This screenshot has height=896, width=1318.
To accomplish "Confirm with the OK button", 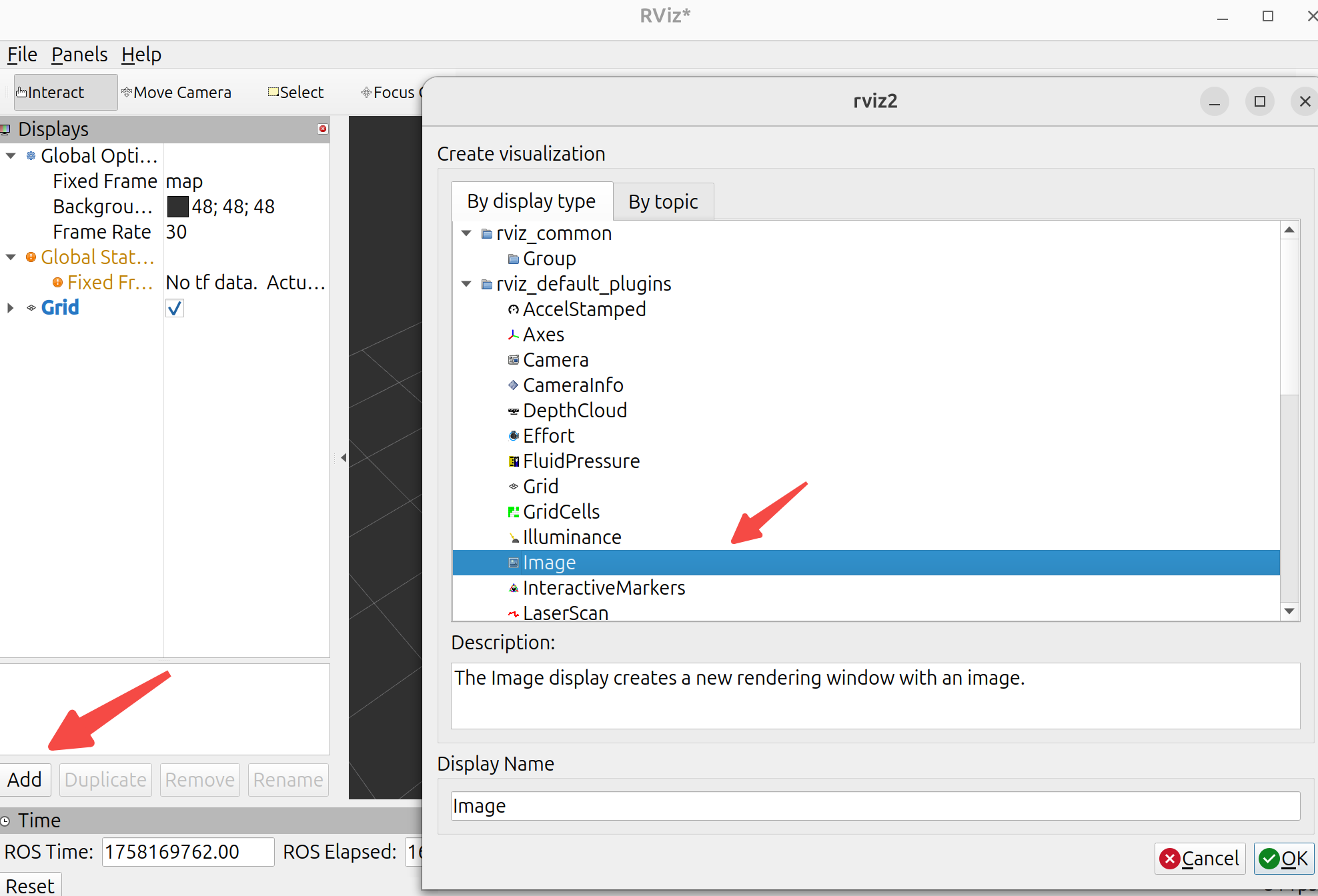I will [1284, 859].
